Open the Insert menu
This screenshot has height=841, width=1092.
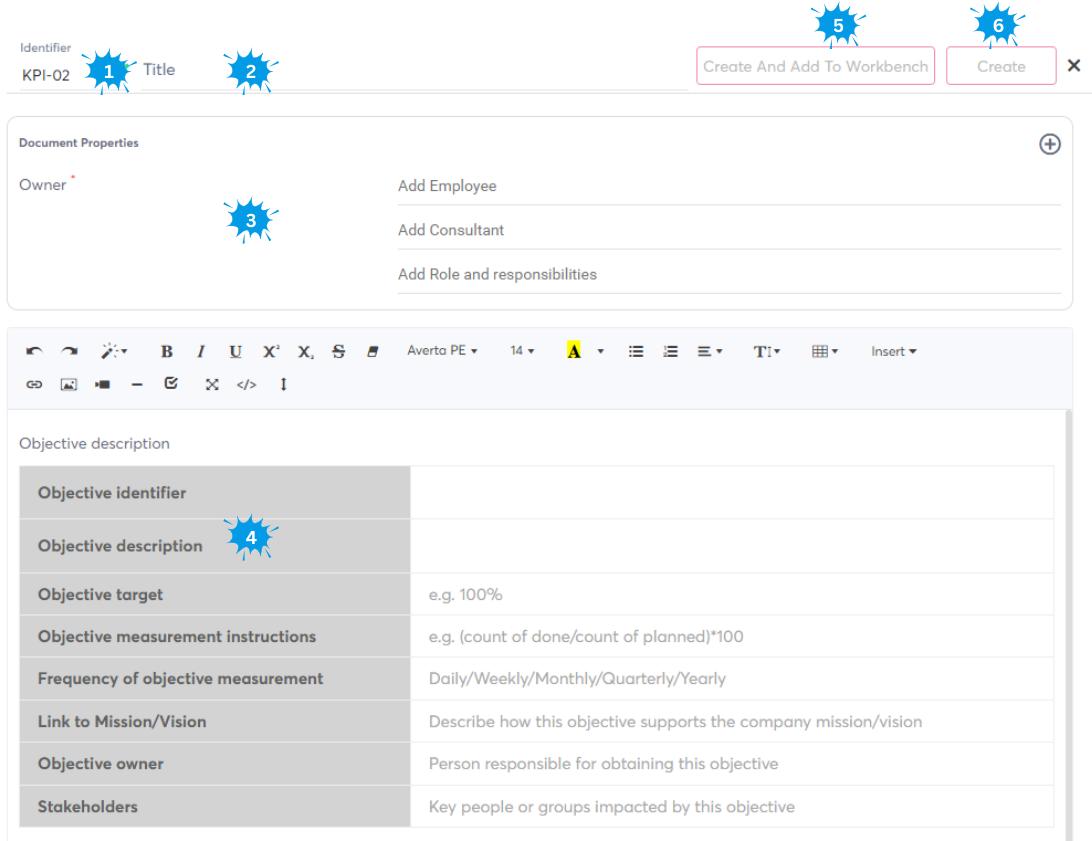click(893, 352)
